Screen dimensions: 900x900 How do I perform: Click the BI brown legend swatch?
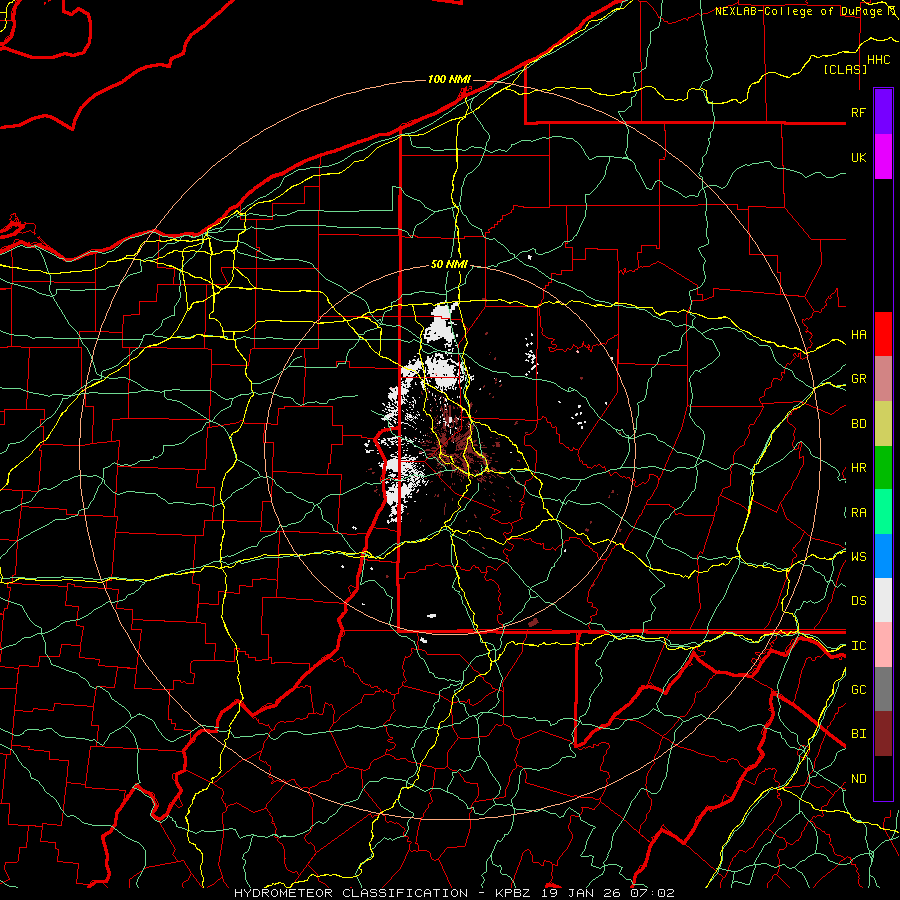click(x=883, y=734)
